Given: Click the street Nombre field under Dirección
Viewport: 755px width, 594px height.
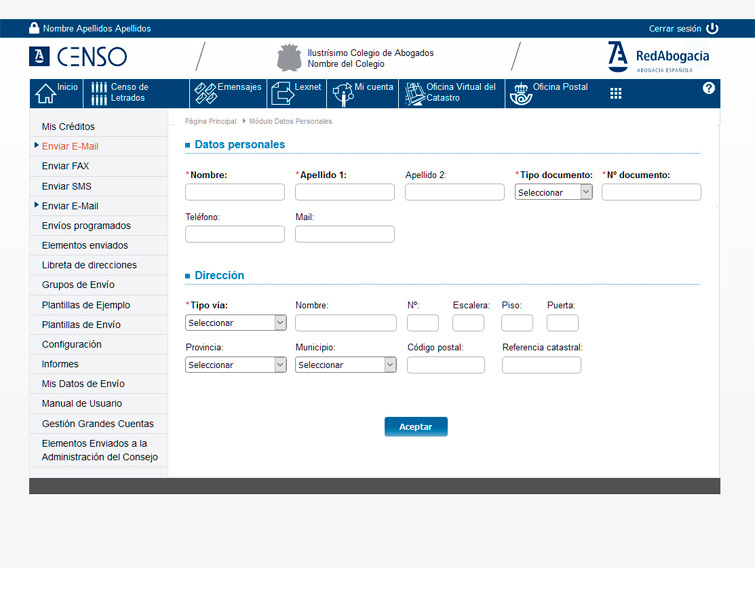Looking at the screenshot, I should (x=346, y=323).
